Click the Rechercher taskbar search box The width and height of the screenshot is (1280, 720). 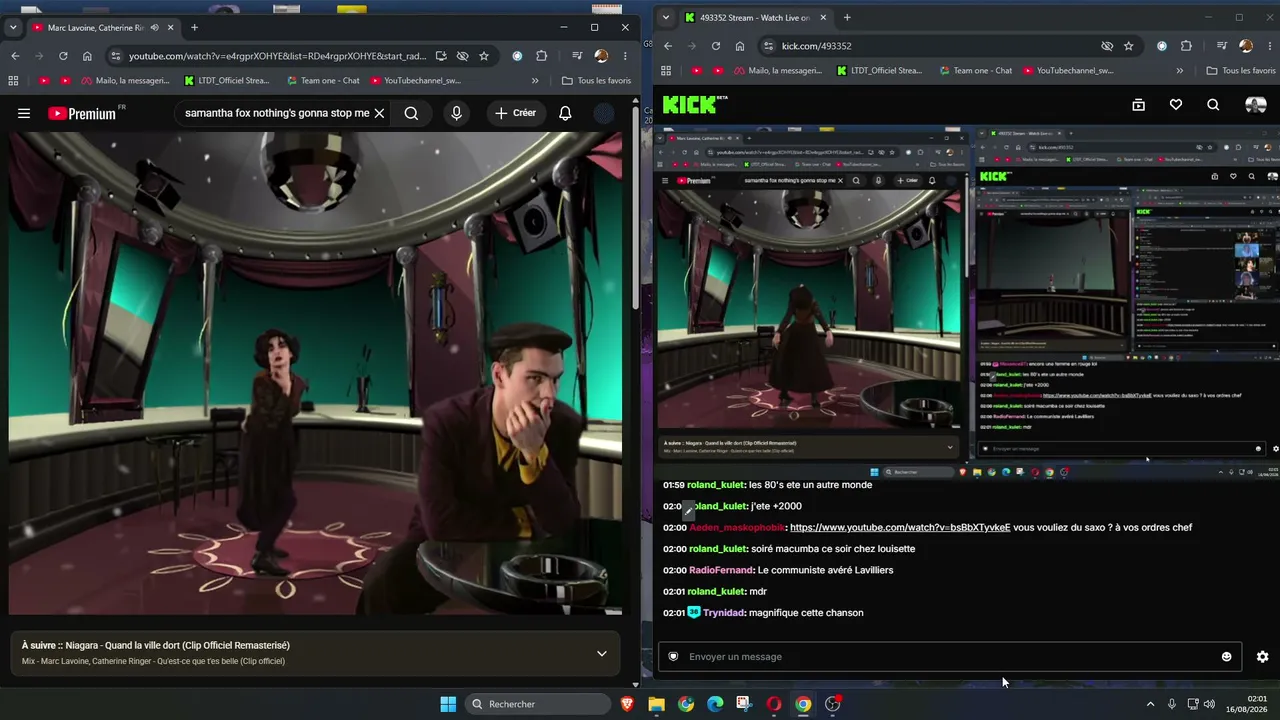[538, 704]
